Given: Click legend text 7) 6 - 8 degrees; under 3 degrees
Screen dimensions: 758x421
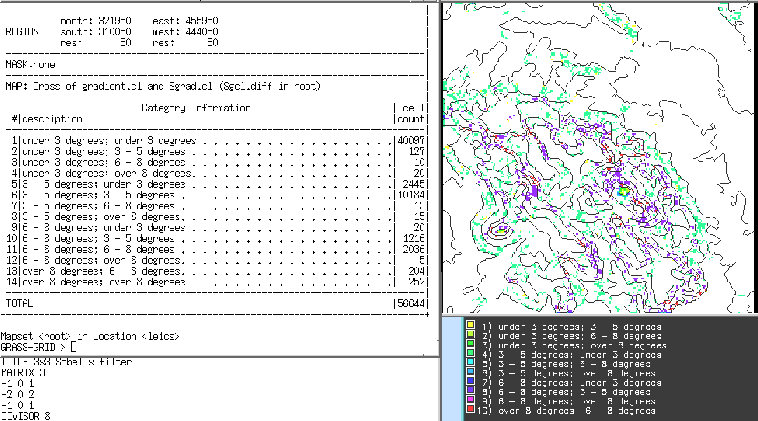Looking at the screenshot, I should tap(572, 383).
